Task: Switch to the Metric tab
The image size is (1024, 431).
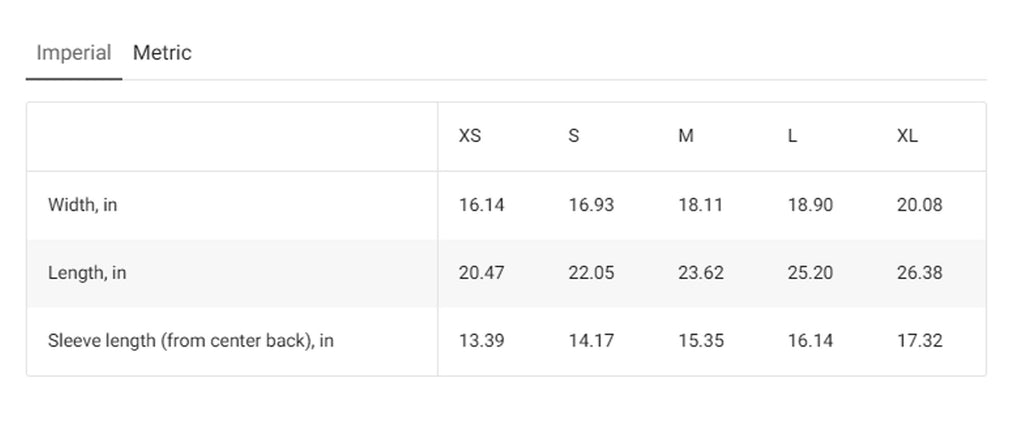Action: (x=162, y=52)
